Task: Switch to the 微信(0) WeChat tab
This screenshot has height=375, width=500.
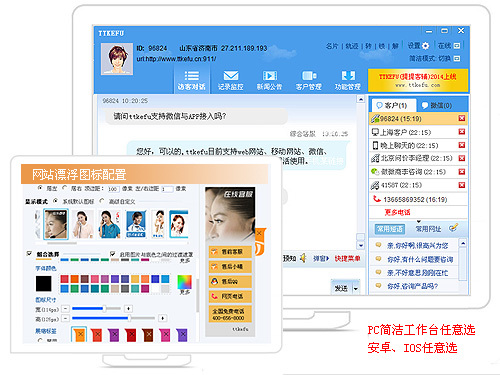Action: coord(437,105)
